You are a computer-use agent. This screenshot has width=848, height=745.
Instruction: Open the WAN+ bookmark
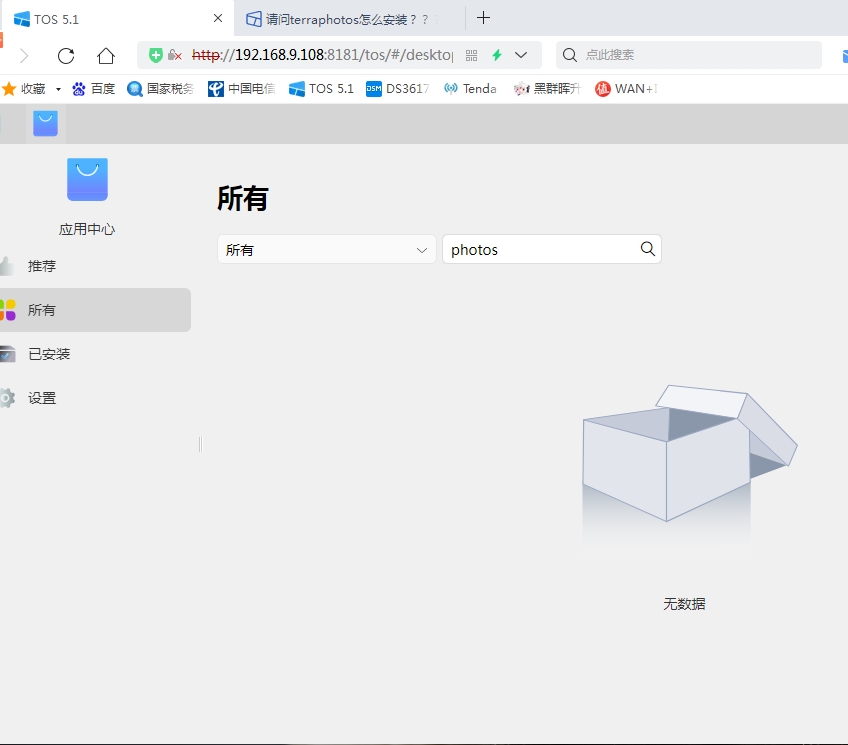pyautogui.click(x=626, y=89)
